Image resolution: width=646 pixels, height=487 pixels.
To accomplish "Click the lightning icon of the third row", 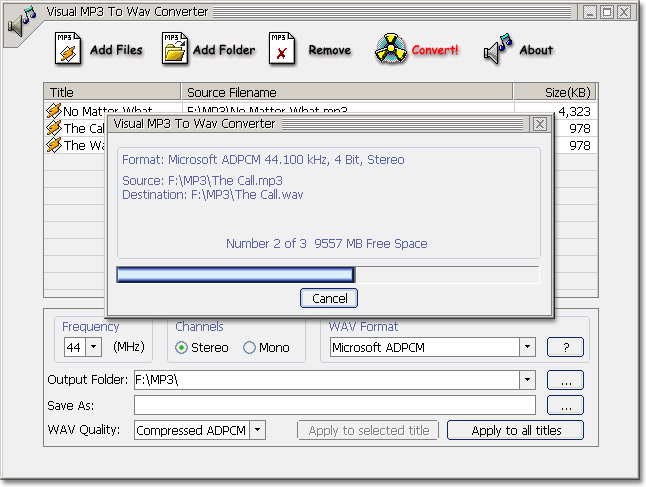I will pos(54,145).
